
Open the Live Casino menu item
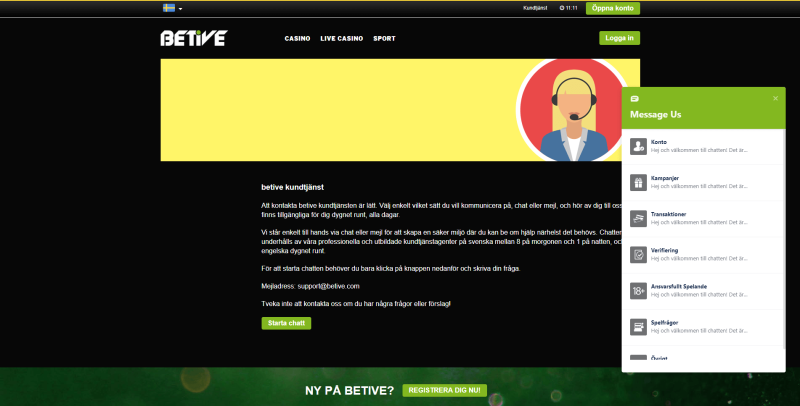342,38
